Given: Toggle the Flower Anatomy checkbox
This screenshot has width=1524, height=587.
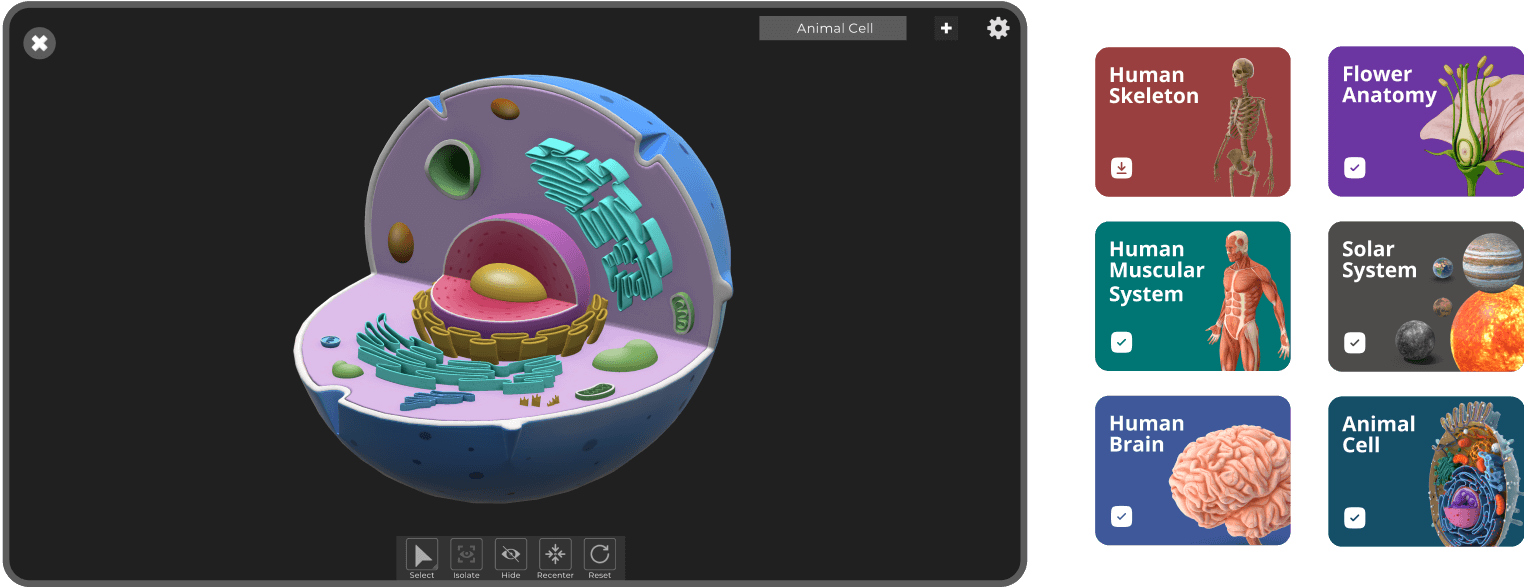Looking at the screenshot, I should pyautogui.click(x=1354, y=168).
